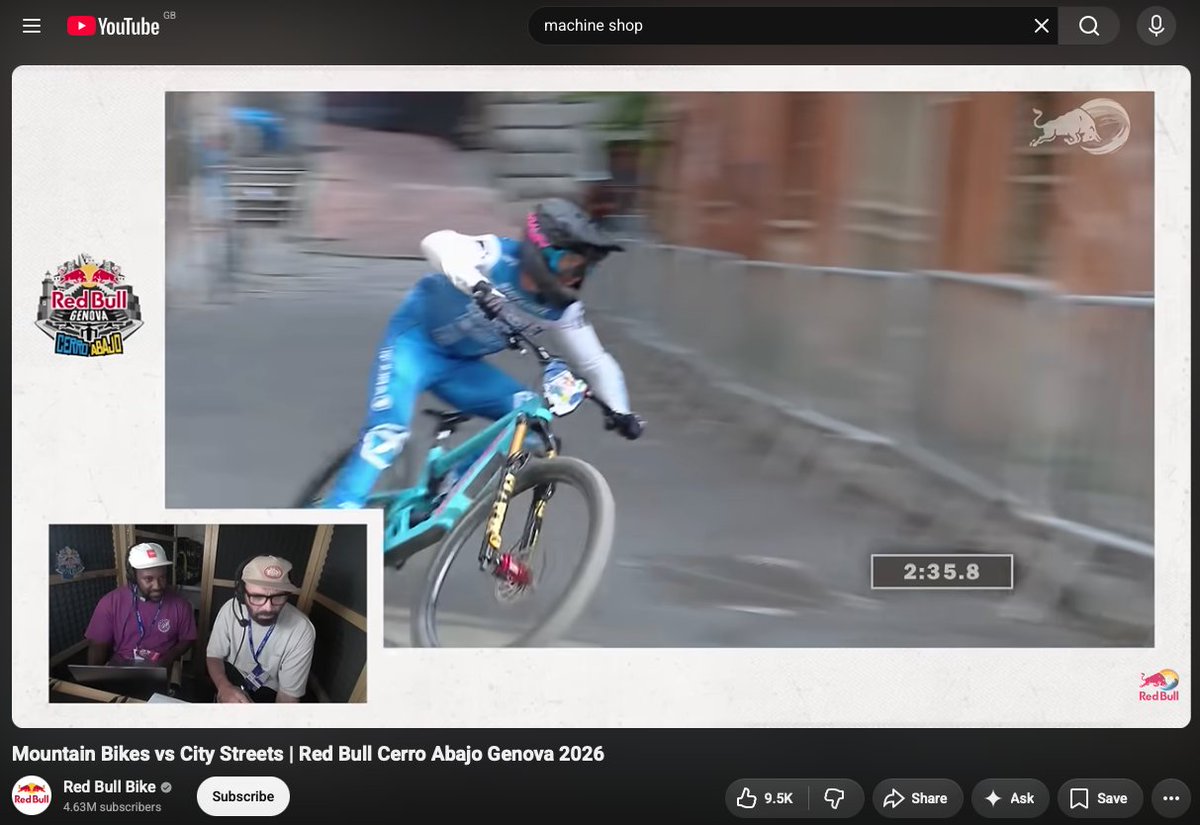Like the video with 9.5K likes

(x=766, y=798)
